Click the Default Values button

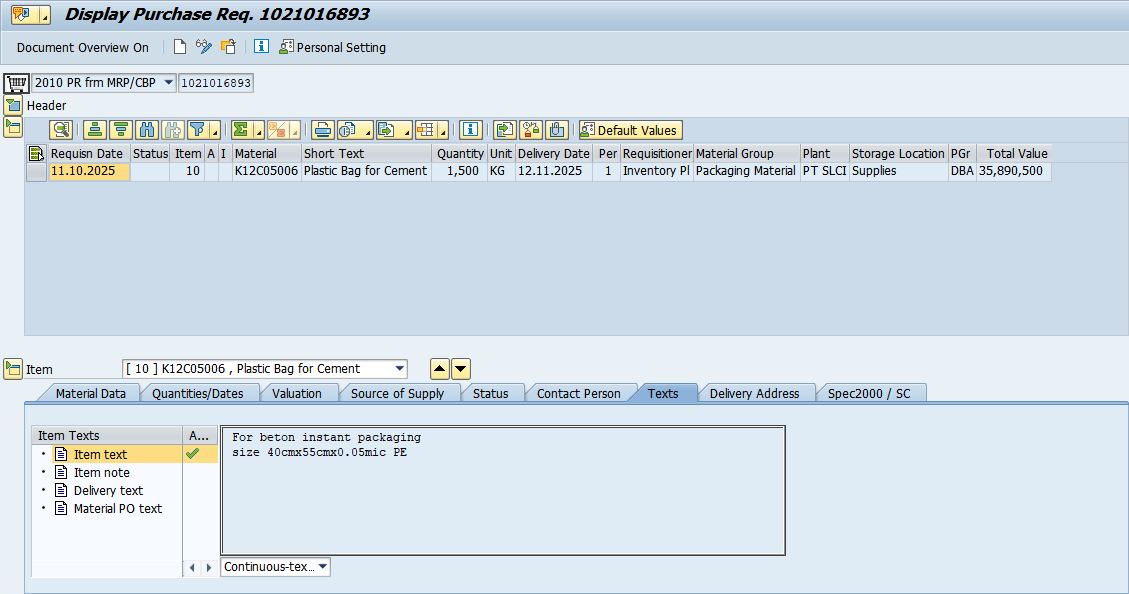(x=630, y=130)
